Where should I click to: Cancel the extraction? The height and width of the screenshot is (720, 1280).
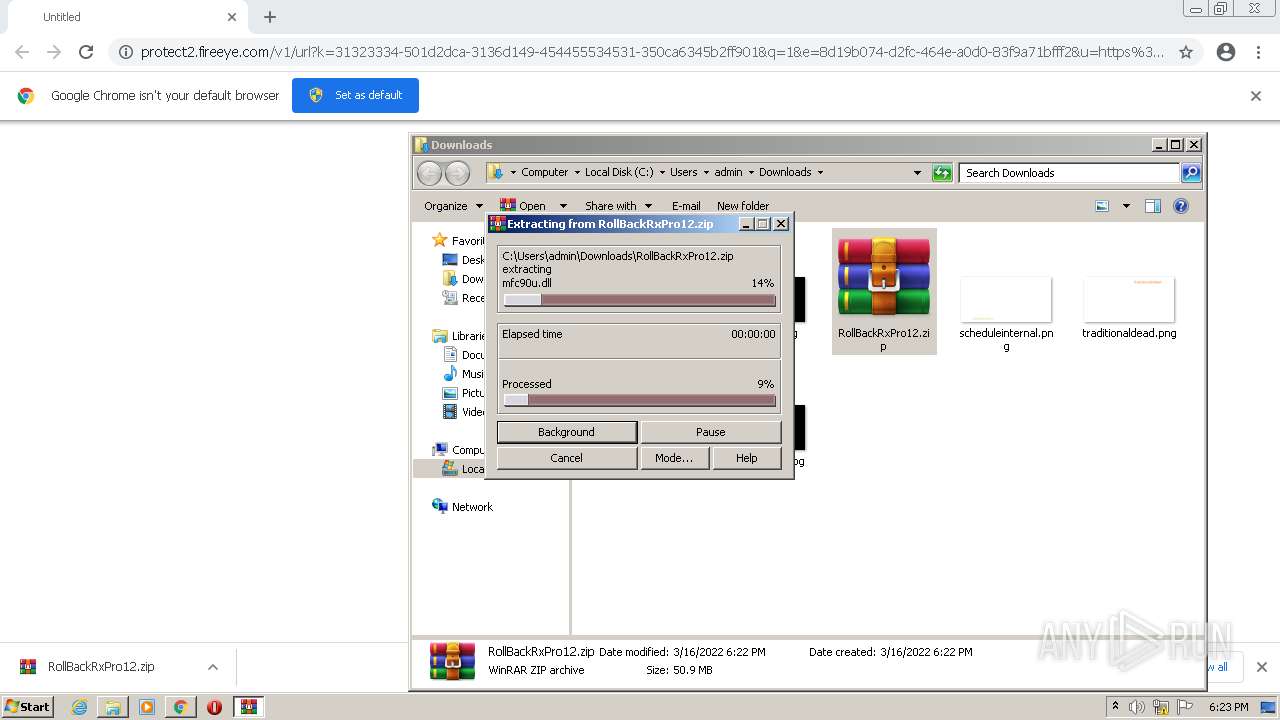(x=566, y=458)
